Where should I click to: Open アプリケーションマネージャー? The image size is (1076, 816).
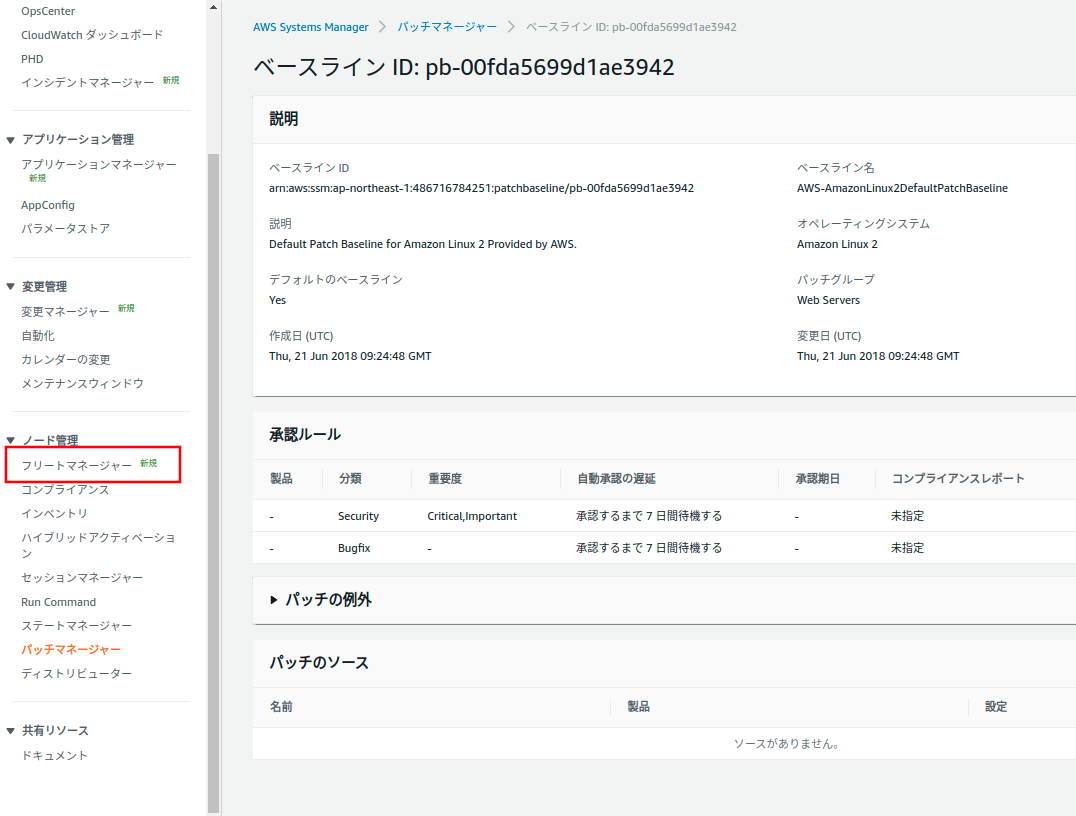[99, 165]
